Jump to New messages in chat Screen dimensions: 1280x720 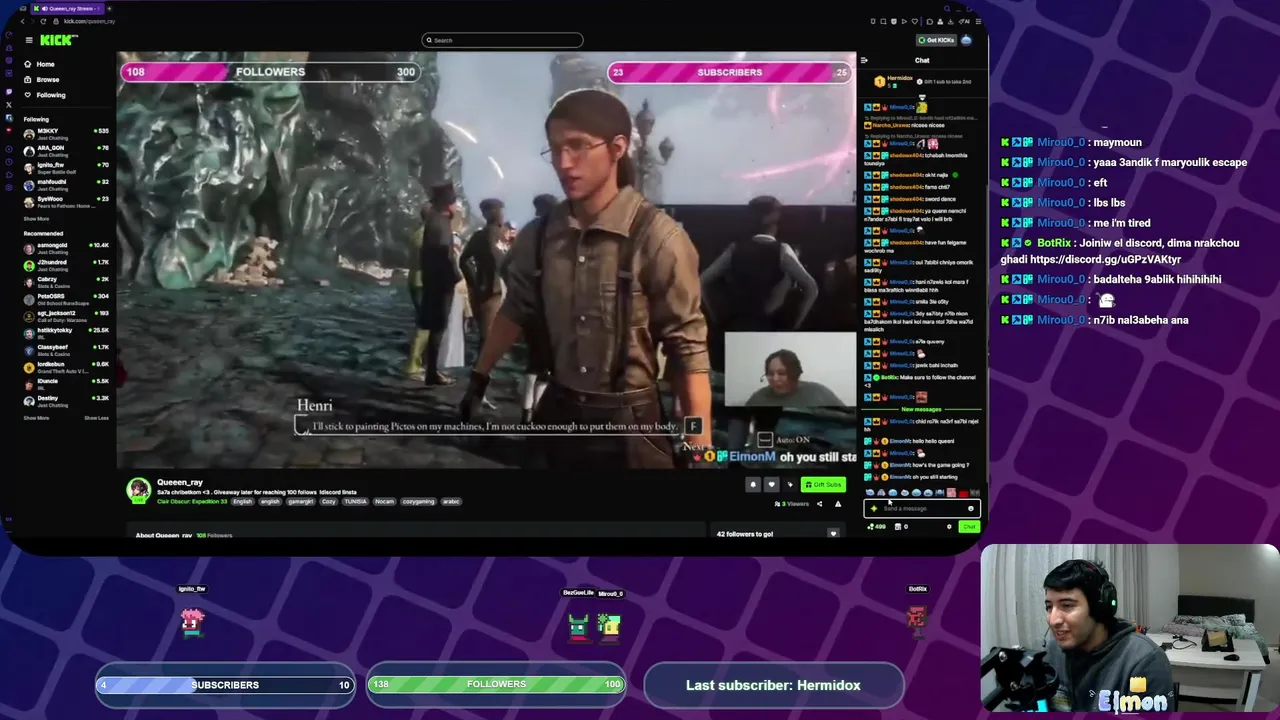coord(921,409)
